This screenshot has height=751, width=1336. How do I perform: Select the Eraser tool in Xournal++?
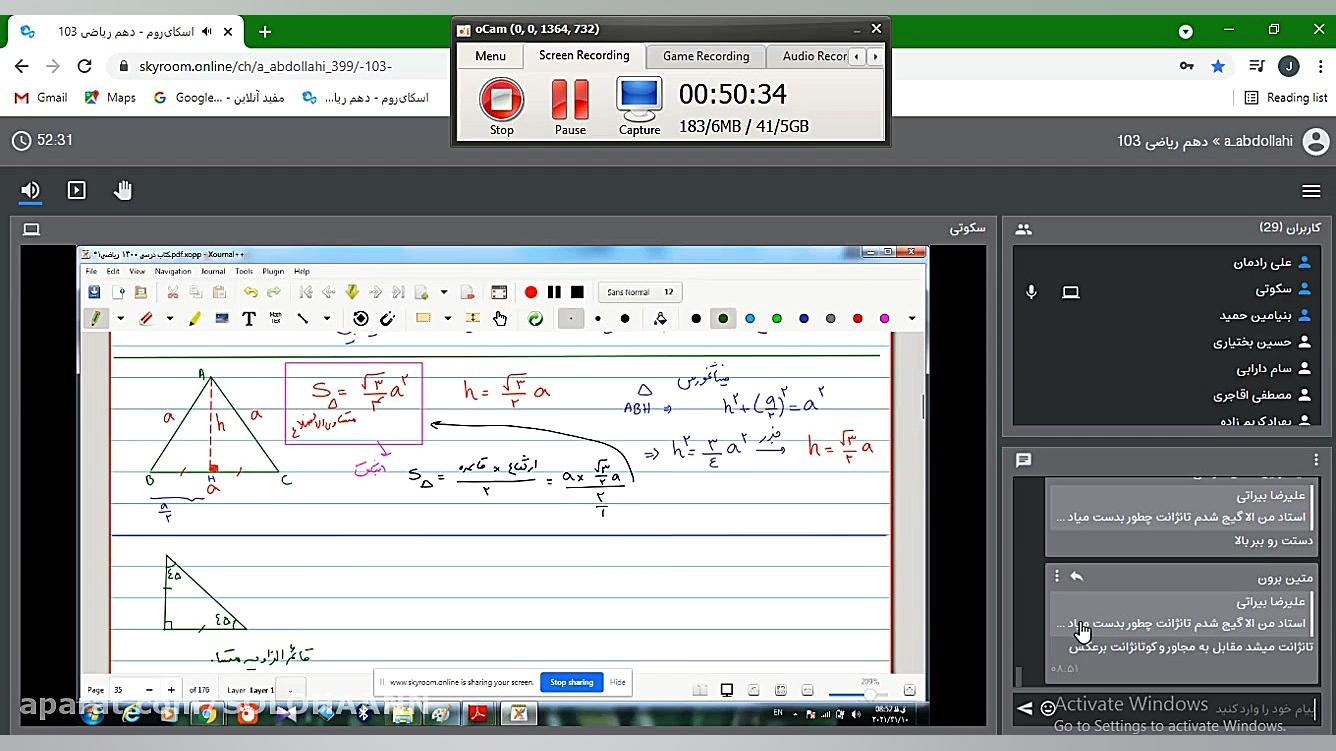click(146, 318)
